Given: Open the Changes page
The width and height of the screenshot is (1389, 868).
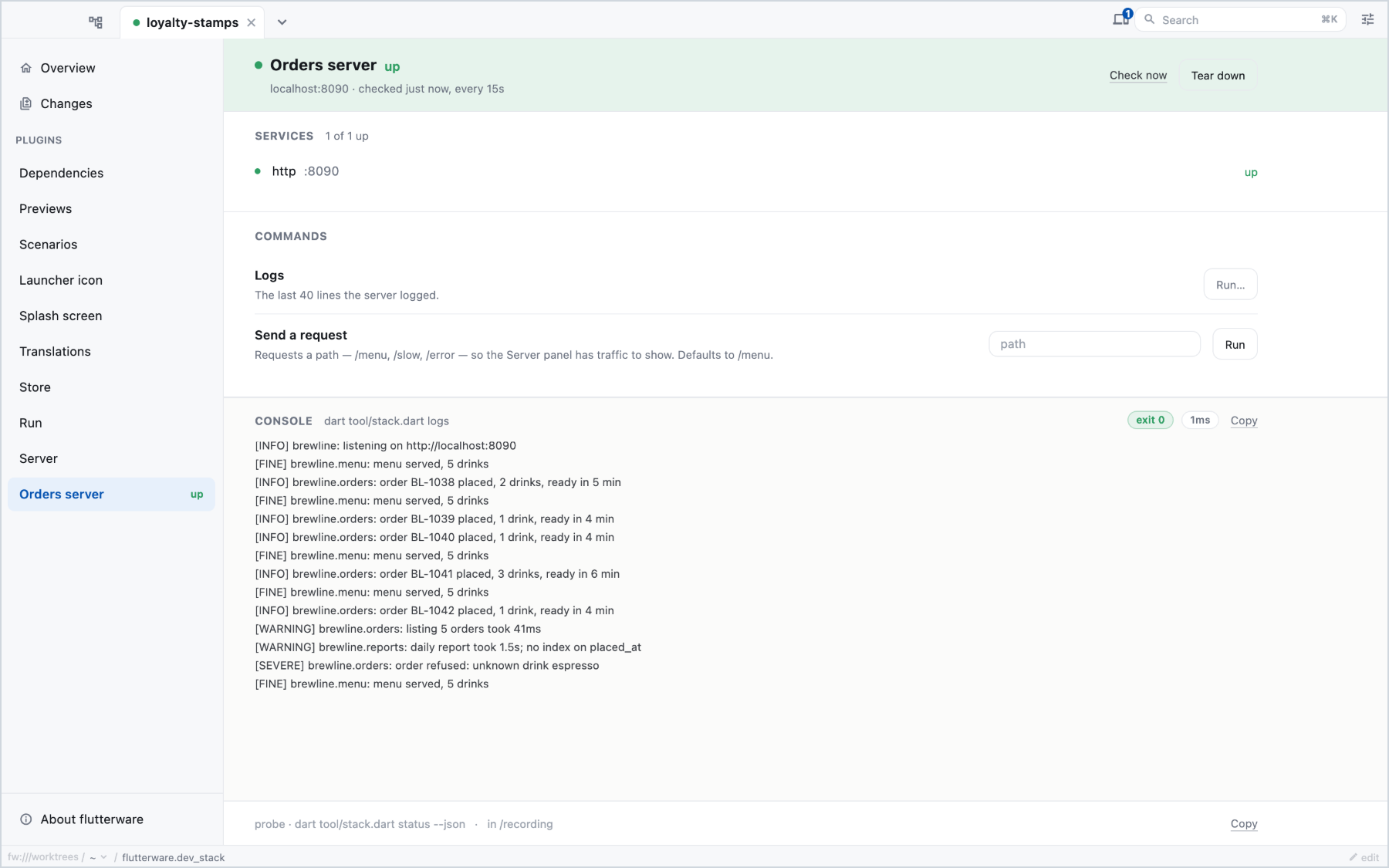Looking at the screenshot, I should (x=111, y=103).
